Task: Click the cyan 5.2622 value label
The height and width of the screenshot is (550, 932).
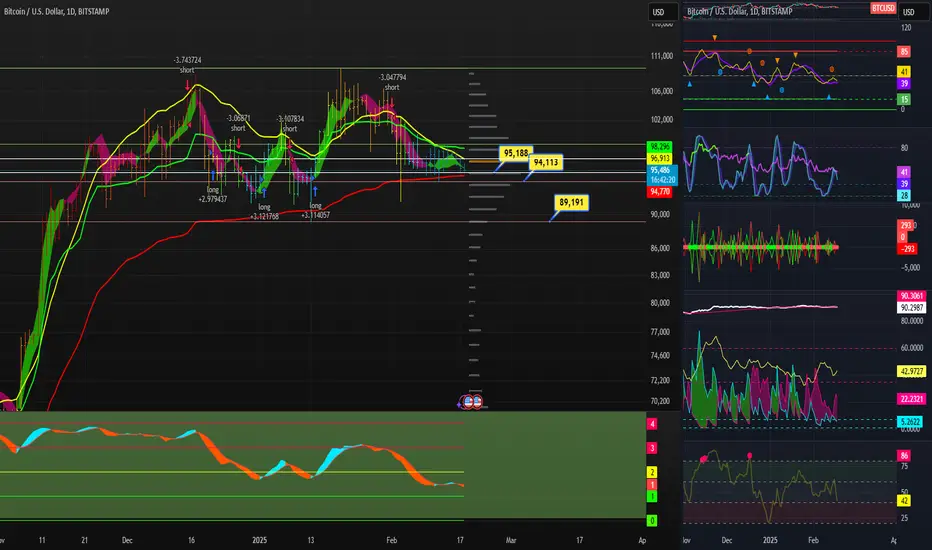Action: 910,422
